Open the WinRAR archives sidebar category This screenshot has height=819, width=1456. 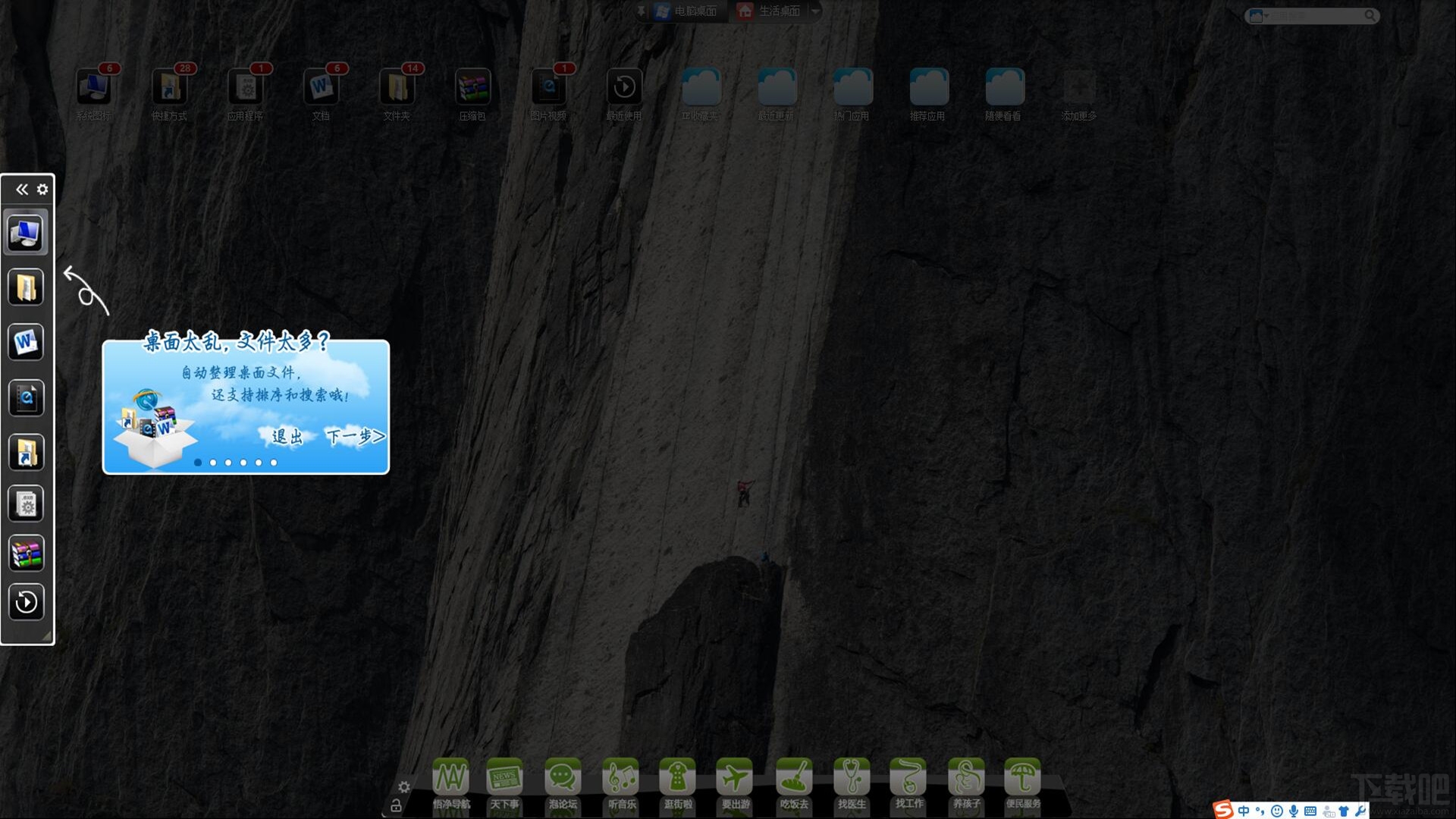click(x=26, y=554)
